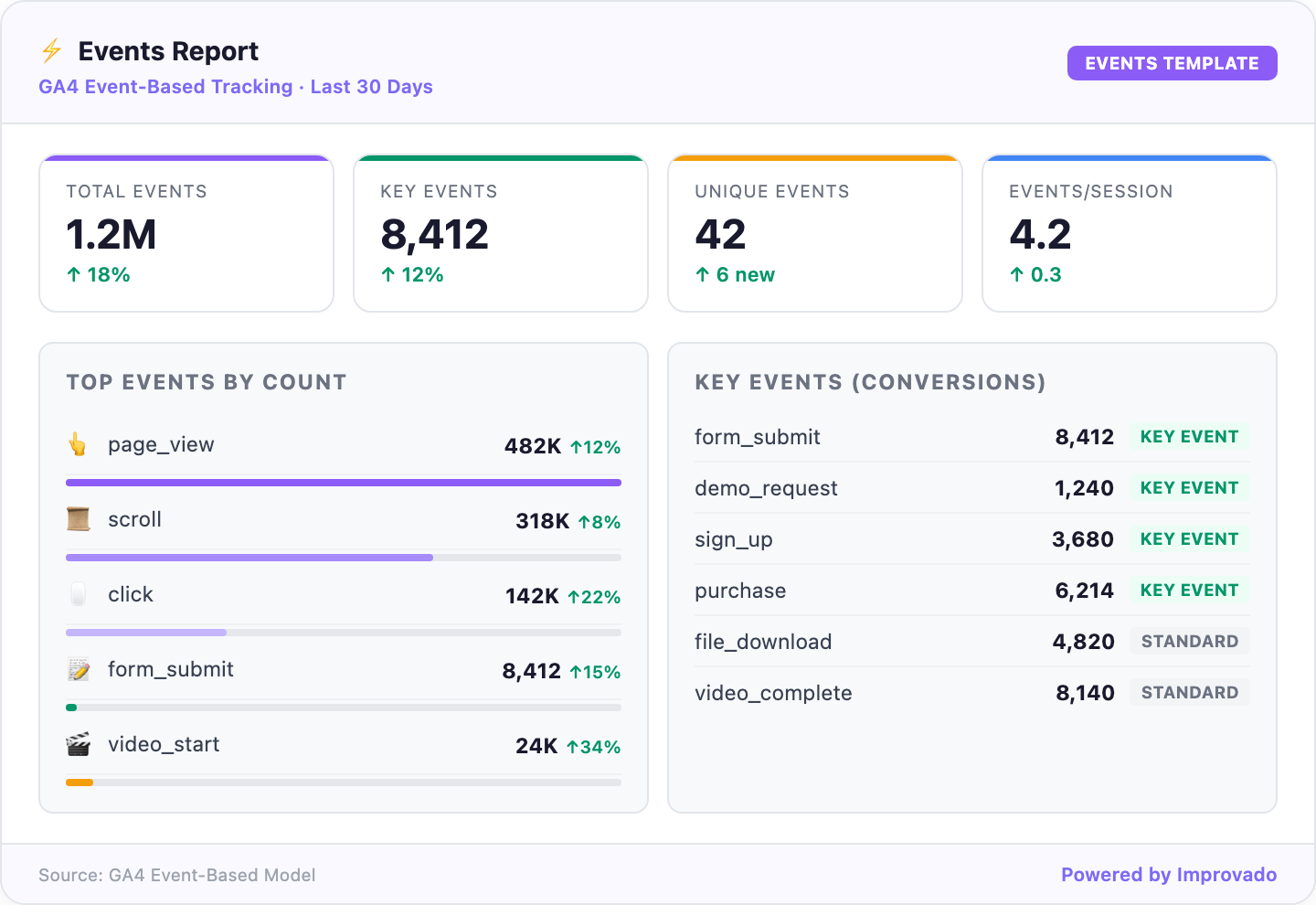Expand the Top Events by Count panel
Viewport: 1316px width, 905px height.
coord(206,382)
